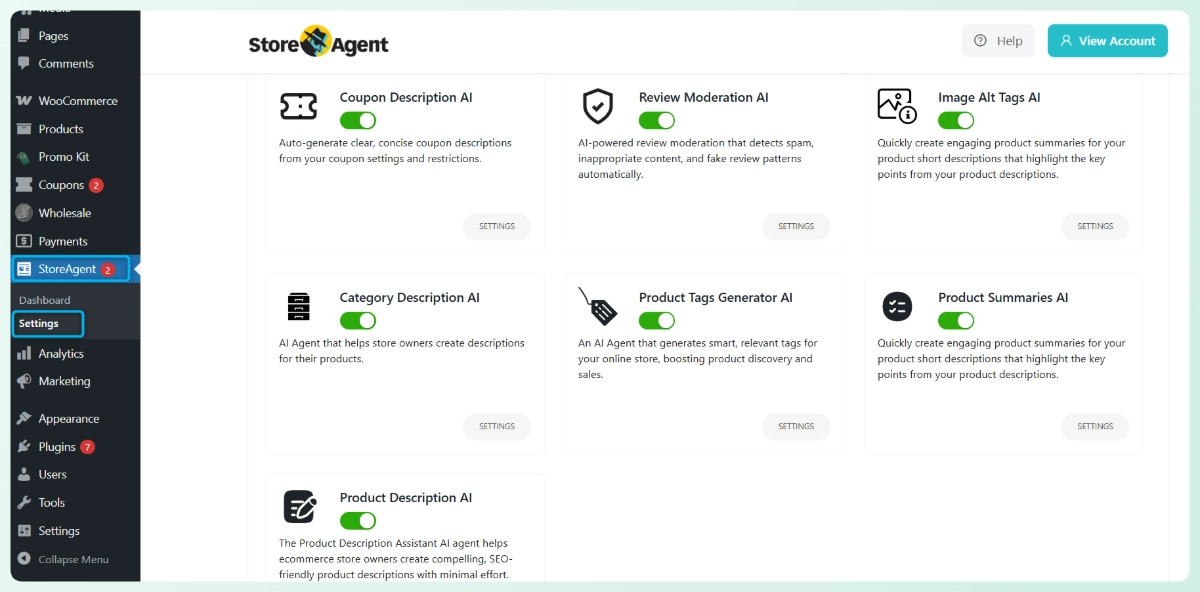Click the Category Description AI cabinet icon
The width and height of the screenshot is (1200, 592).
[x=298, y=306]
